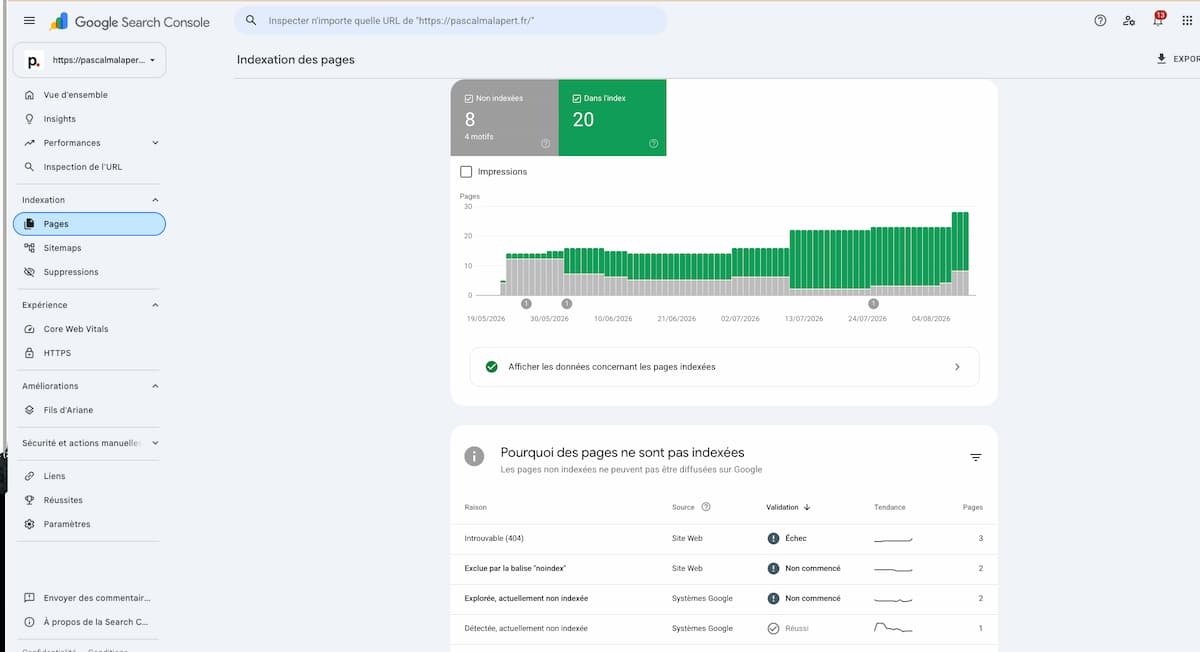This screenshot has width=1200, height=652.
Task: Open the Google apps grid
Action: (1186, 21)
